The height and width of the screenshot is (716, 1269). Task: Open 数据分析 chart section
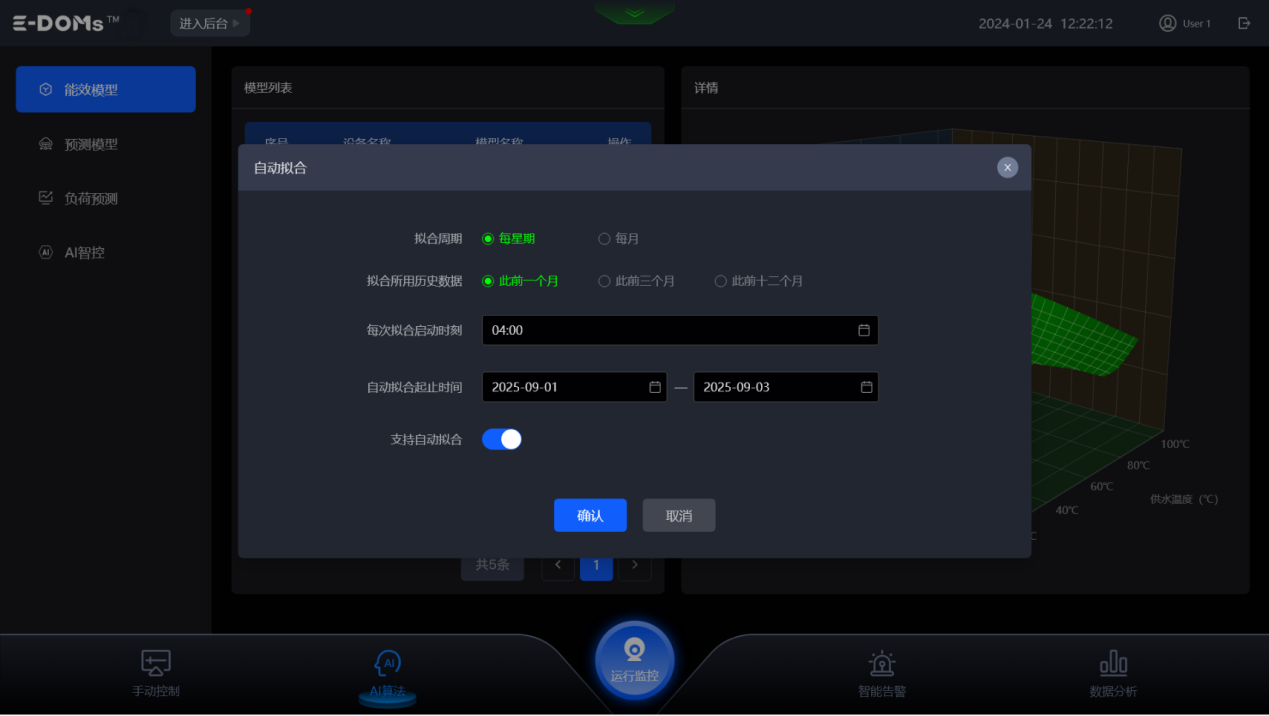point(1113,673)
